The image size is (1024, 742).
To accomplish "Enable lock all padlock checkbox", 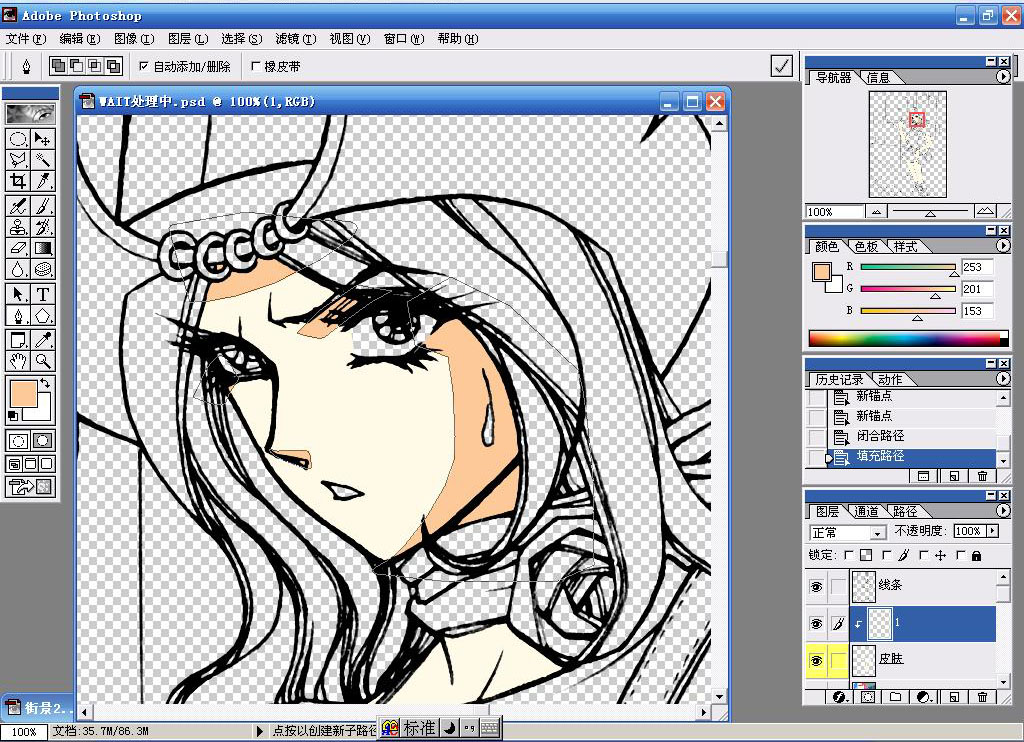I will point(961,555).
